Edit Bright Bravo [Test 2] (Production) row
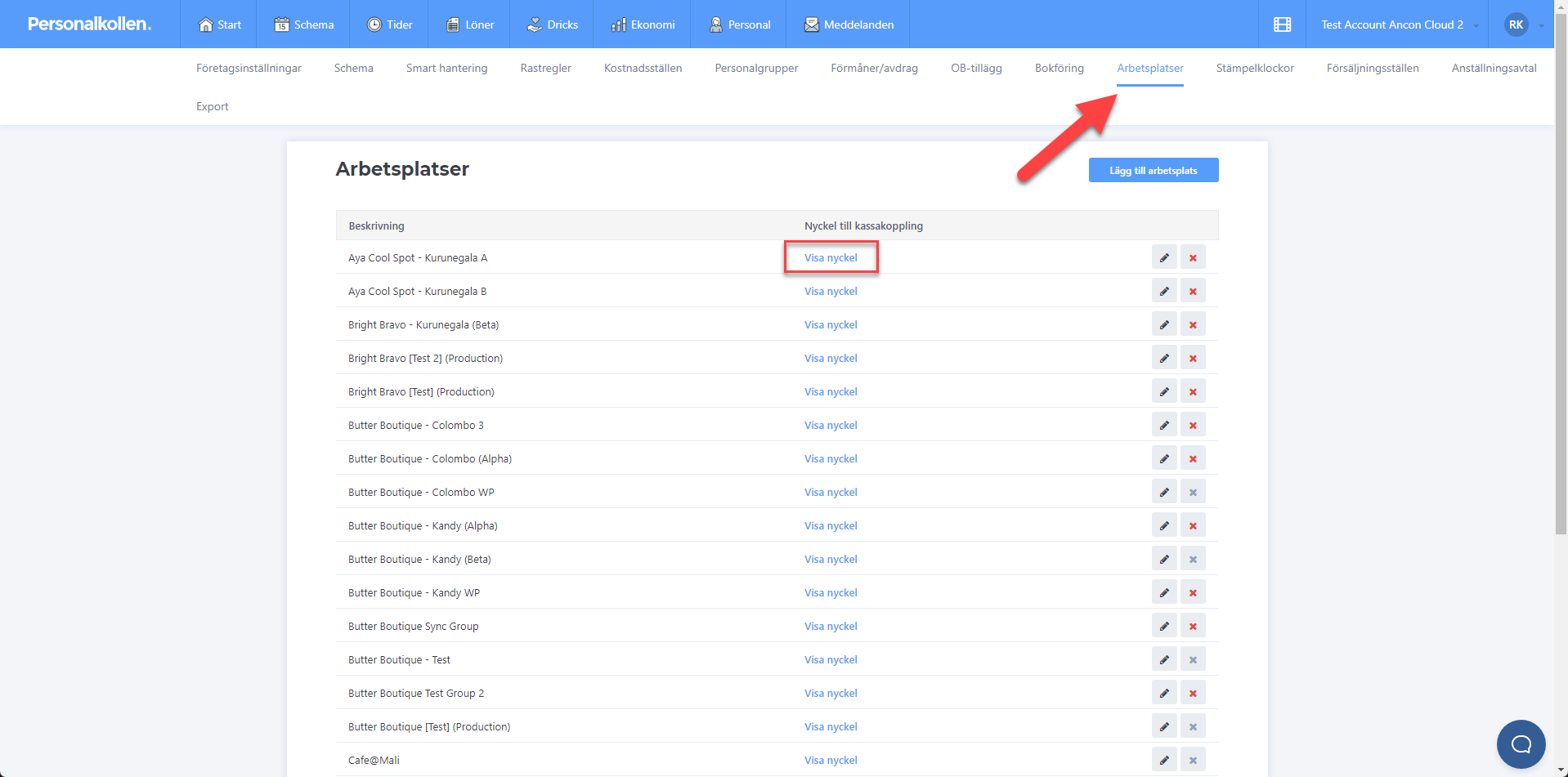The width and height of the screenshot is (1568, 777). (1164, 358)
